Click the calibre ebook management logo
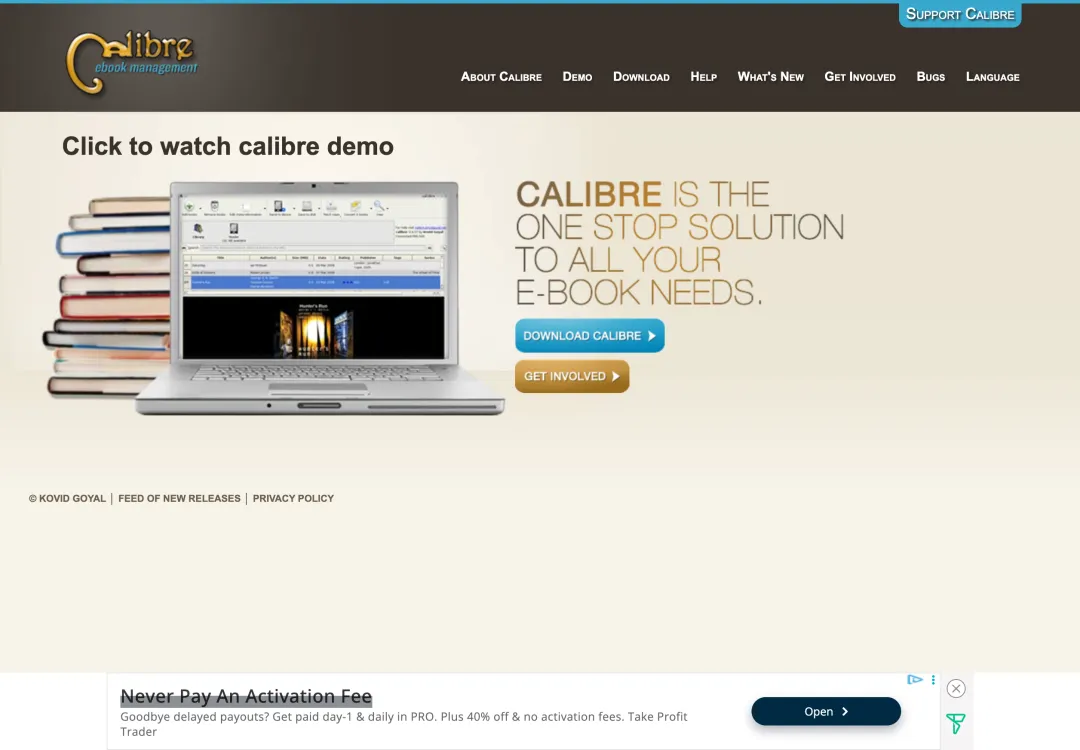1080x750 pixels. click(132, 63)
